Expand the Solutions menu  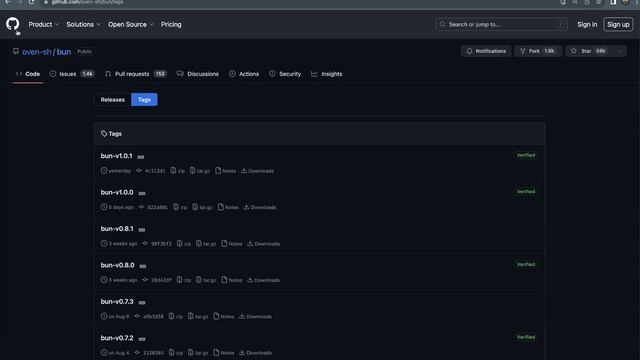[83, 24]
